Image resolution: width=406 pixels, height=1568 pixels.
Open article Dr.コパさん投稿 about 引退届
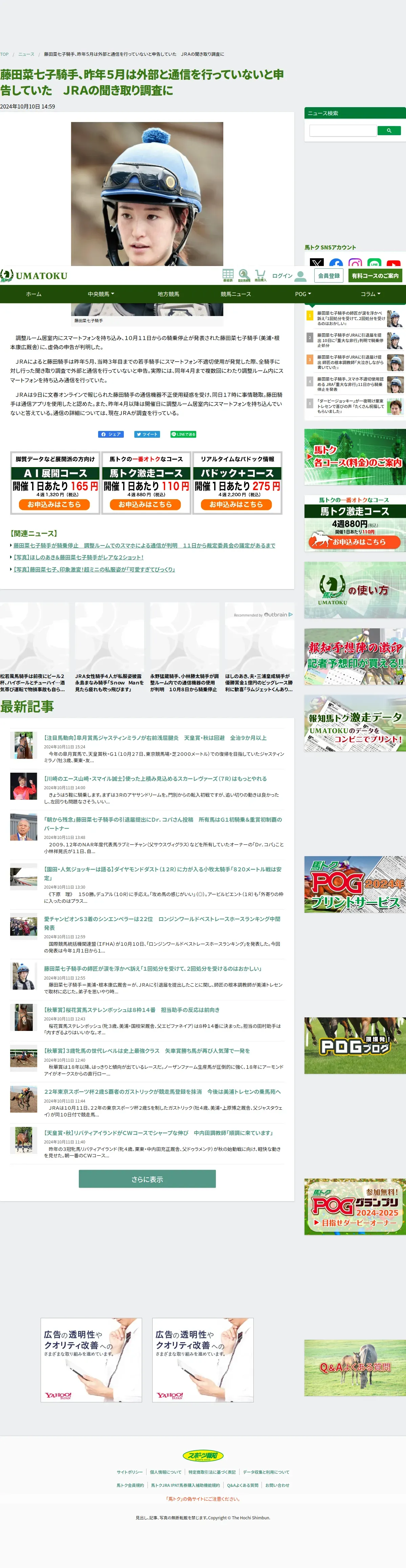[x=163, y=824]
